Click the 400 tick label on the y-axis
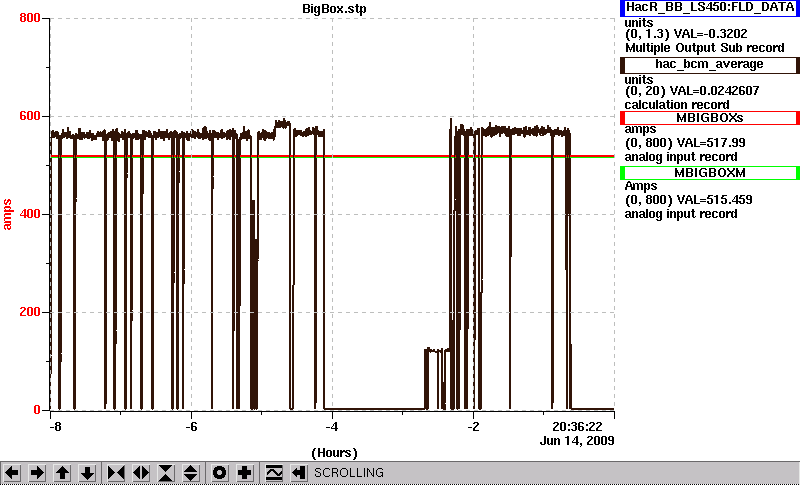 point(30,214)
